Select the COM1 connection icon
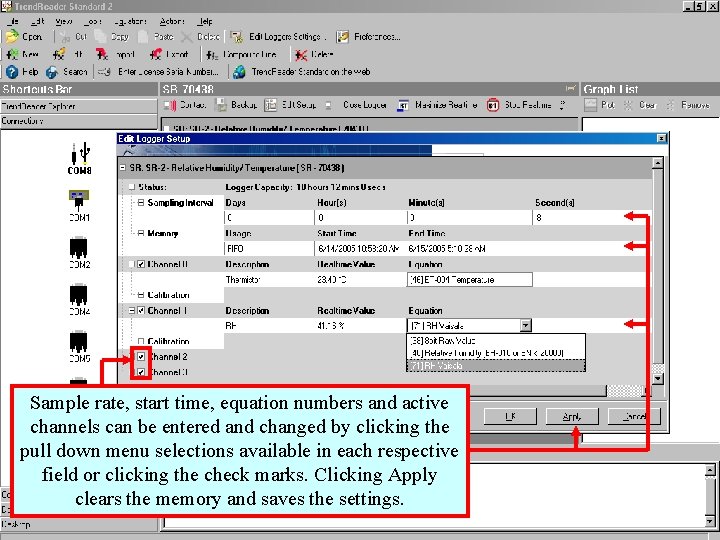The image size is (720, 540). 79,201
